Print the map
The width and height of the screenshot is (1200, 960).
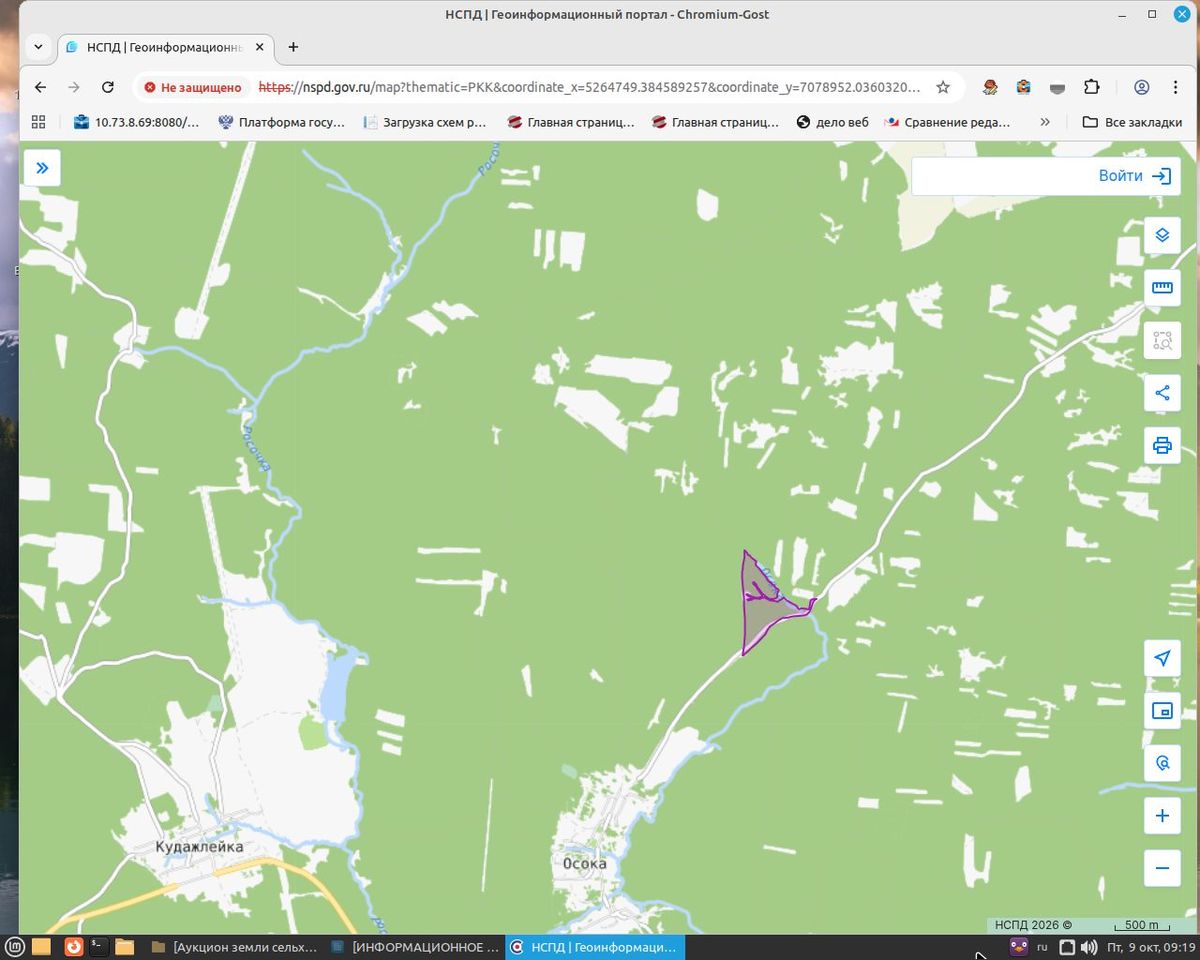pos(1162,446)
